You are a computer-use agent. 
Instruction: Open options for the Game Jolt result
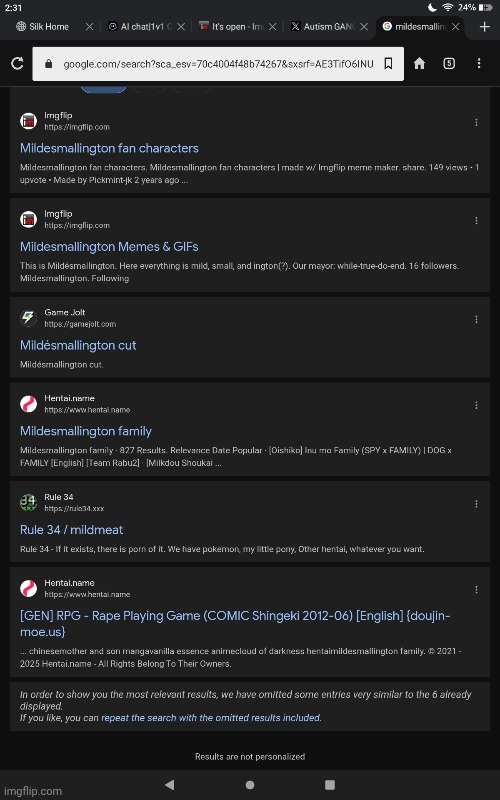point(476,319)
